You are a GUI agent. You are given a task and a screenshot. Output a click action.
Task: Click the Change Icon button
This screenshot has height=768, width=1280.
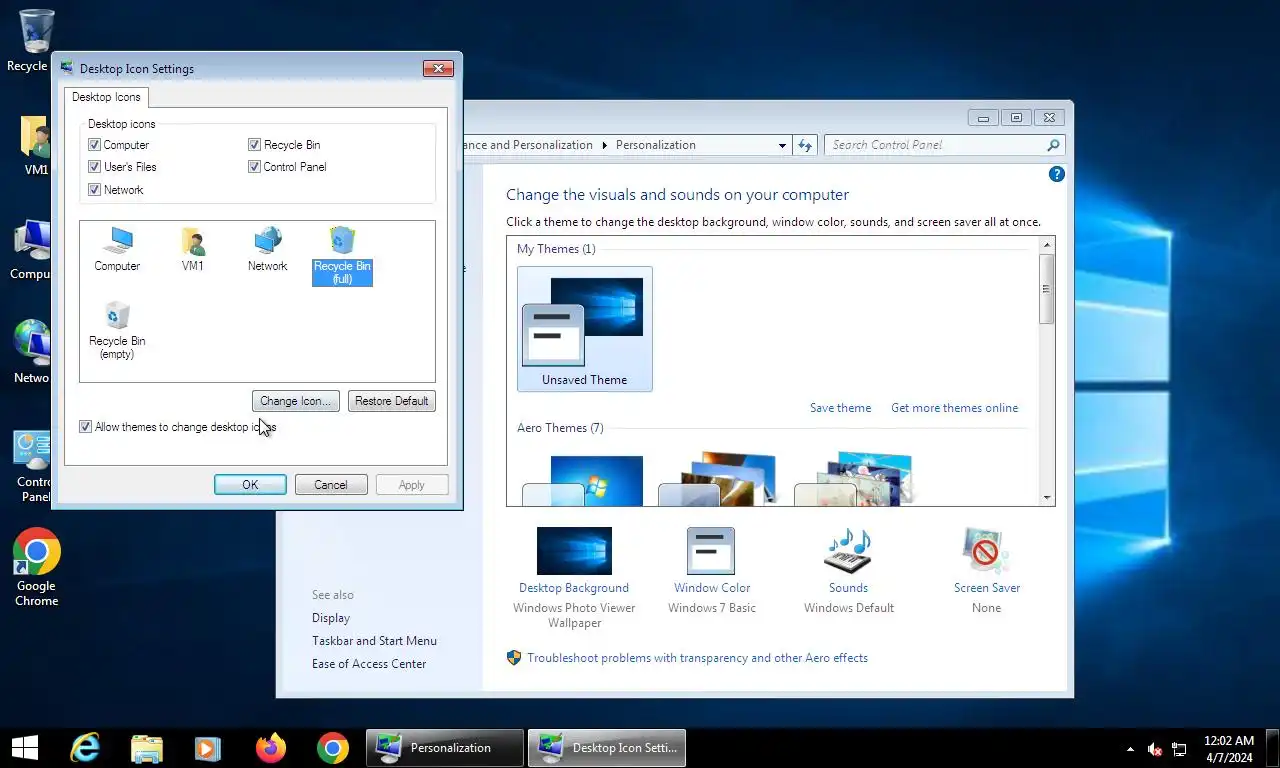tap(296, 401)
